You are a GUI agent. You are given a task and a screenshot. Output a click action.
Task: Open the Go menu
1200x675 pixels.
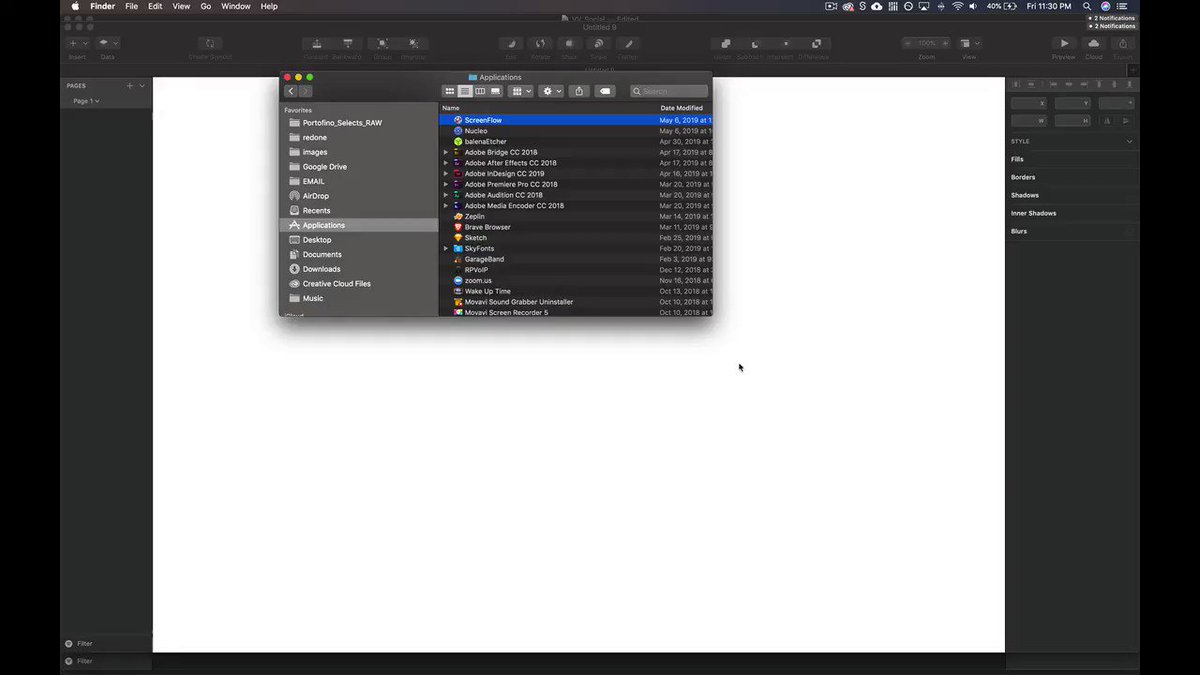(206, 6)
